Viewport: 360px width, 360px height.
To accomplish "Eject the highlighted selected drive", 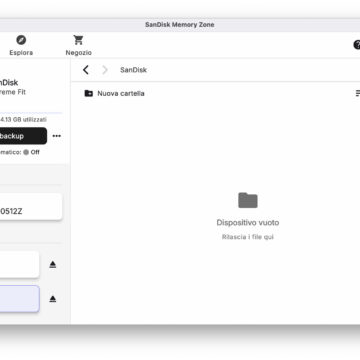I will tap(53, 299).
